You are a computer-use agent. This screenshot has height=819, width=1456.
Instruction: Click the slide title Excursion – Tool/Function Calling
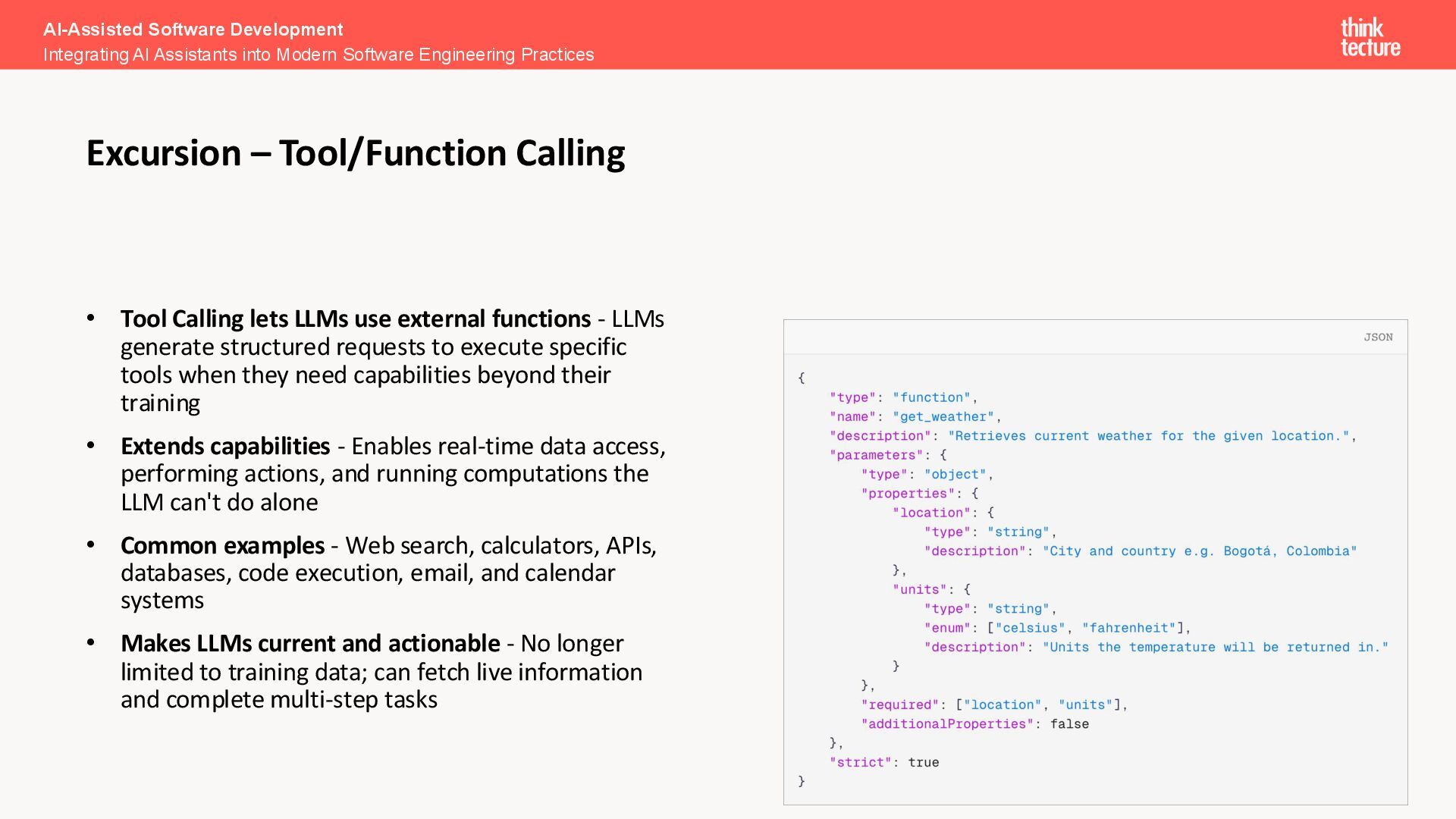355,153
